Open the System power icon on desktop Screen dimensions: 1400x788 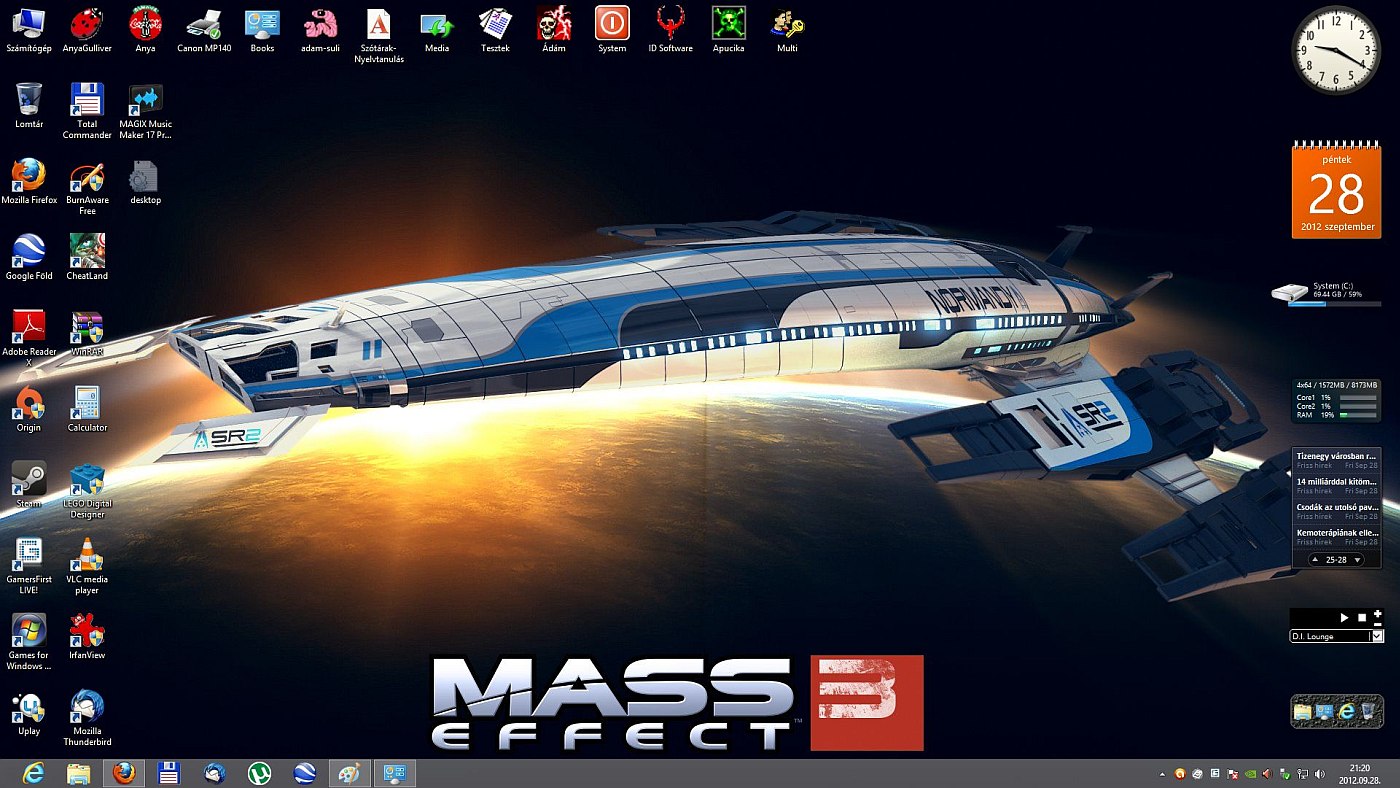(x=612, y=30)
